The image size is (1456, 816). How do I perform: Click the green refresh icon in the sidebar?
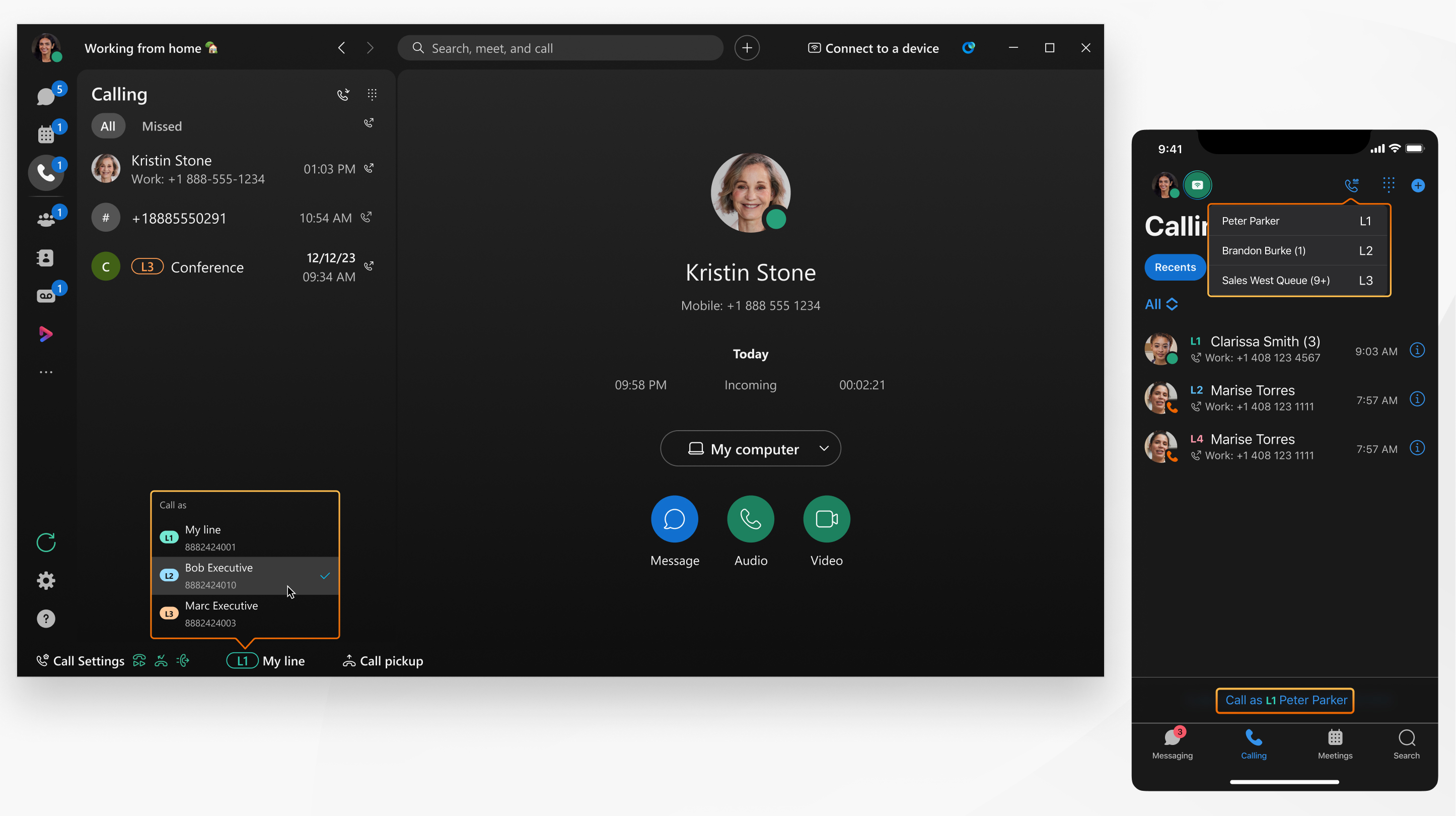pos(46,542)
